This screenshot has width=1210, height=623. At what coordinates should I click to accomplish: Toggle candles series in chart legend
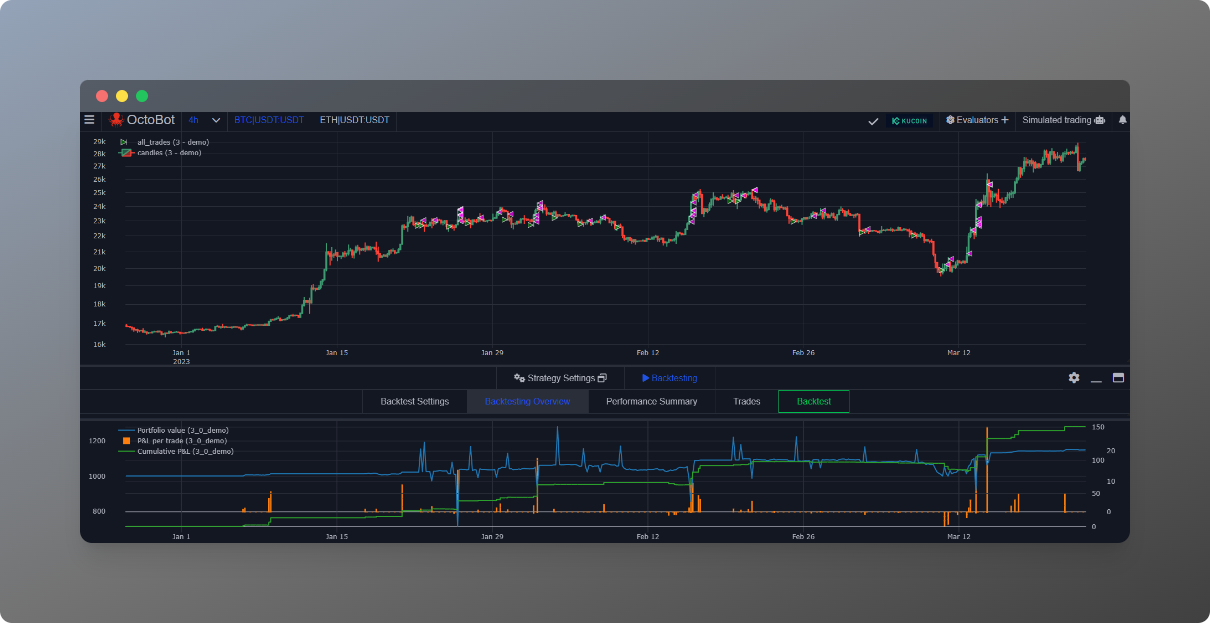click(160, 152)
